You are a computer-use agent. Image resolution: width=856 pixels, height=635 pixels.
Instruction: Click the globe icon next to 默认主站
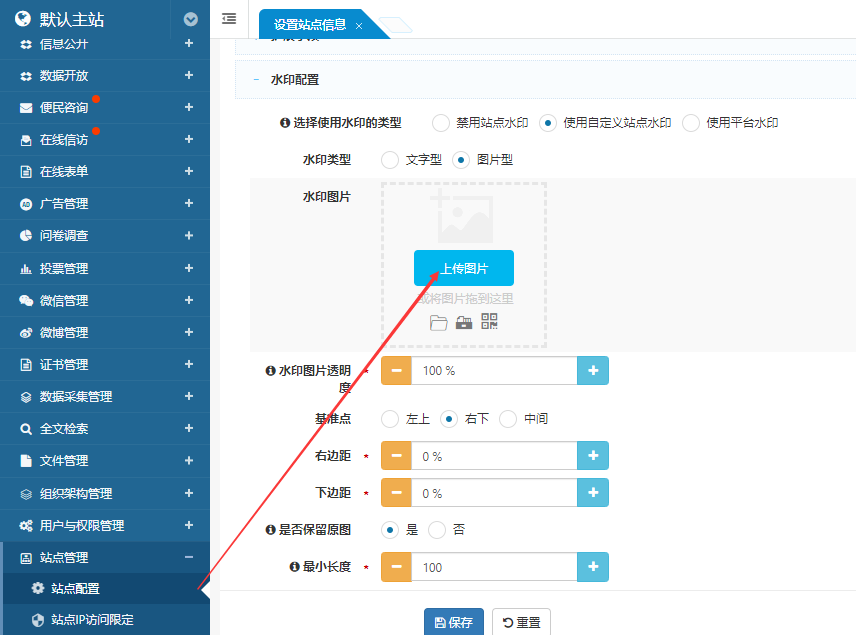click(x=23, y=19)
